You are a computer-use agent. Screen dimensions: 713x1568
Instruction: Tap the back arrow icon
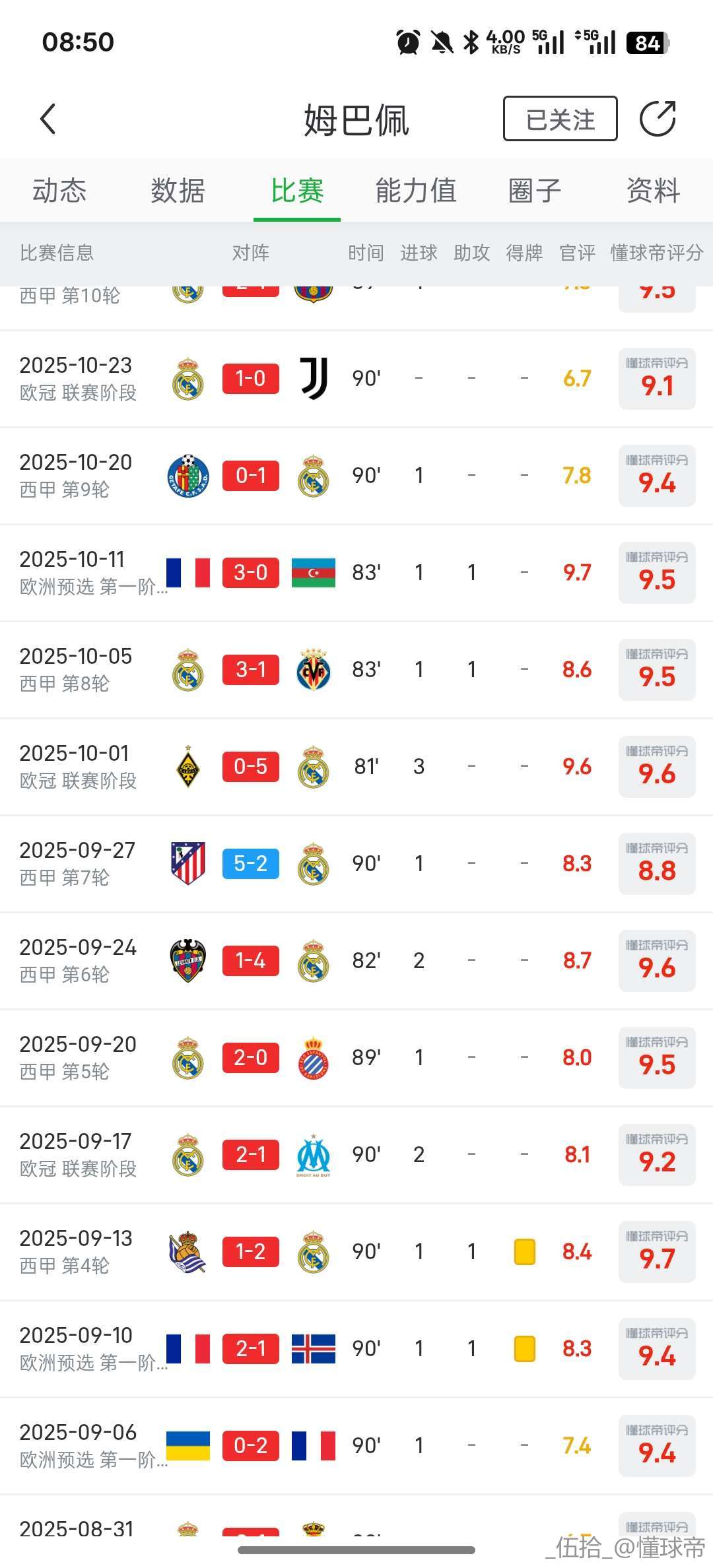48,119
